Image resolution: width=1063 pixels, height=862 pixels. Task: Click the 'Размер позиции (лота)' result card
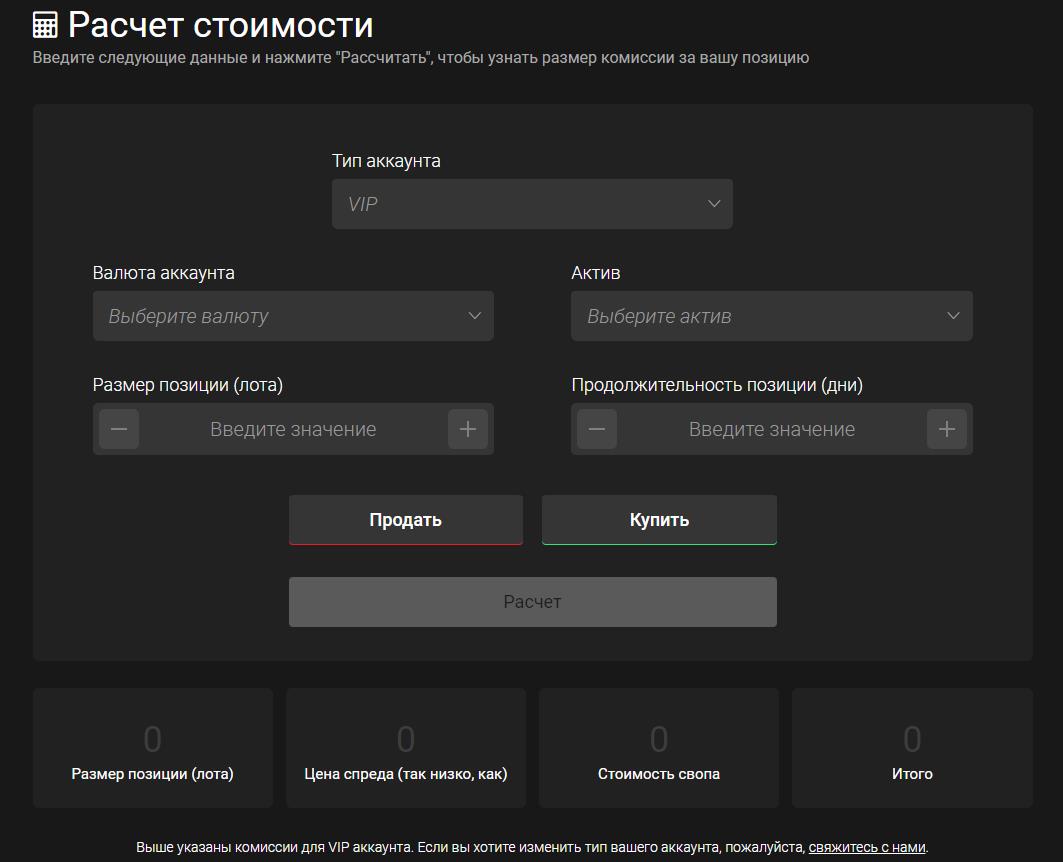(152, 747)
